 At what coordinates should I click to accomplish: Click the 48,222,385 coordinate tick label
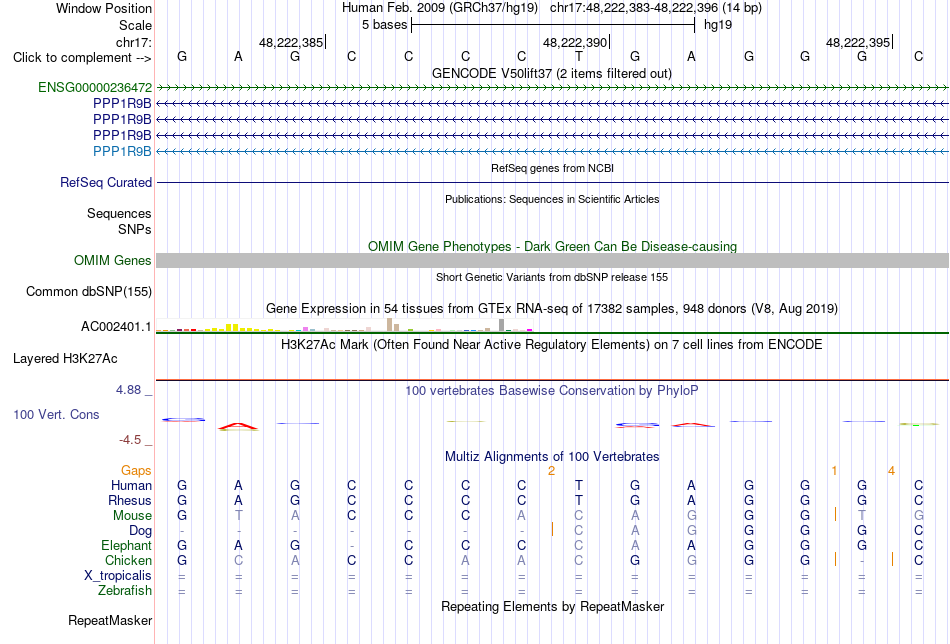291,42
